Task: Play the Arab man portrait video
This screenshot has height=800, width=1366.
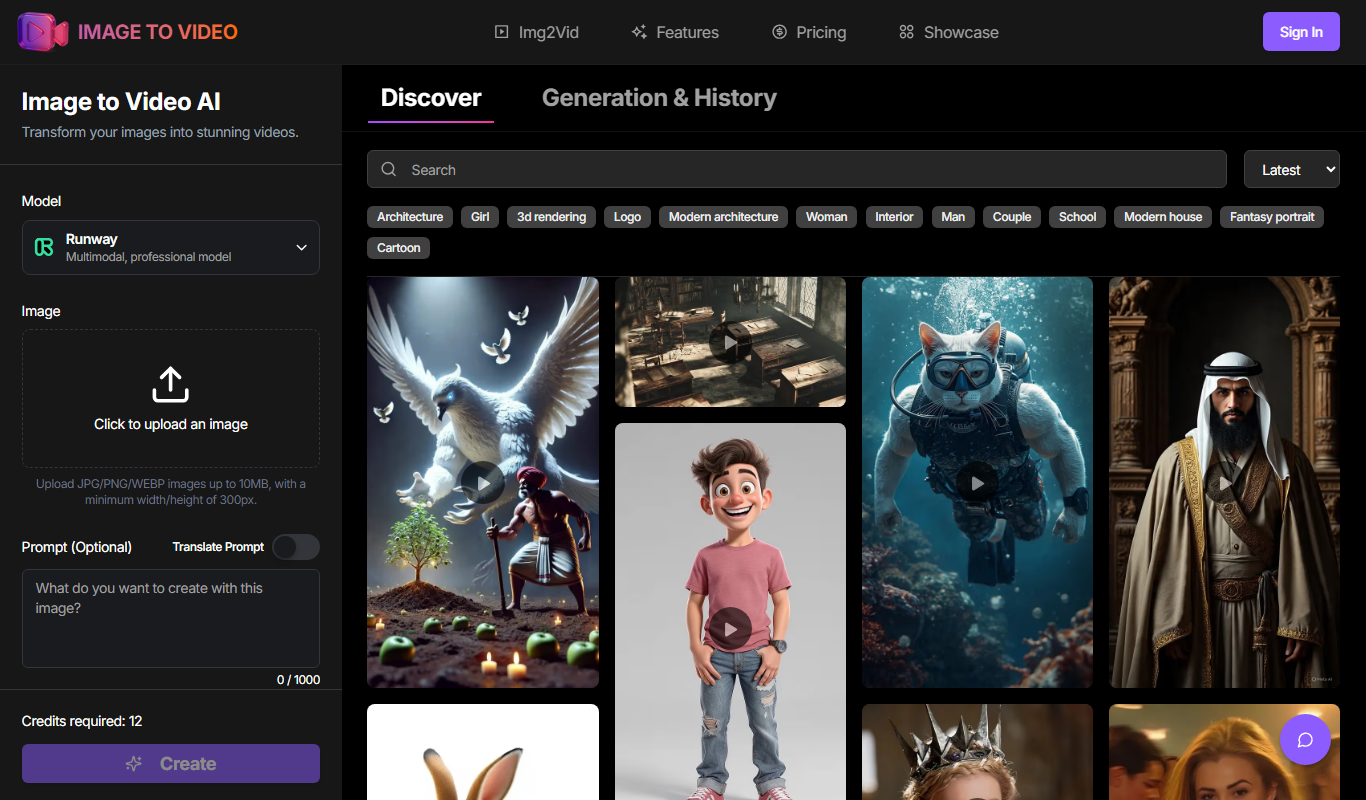Action: click(1224, 483)
